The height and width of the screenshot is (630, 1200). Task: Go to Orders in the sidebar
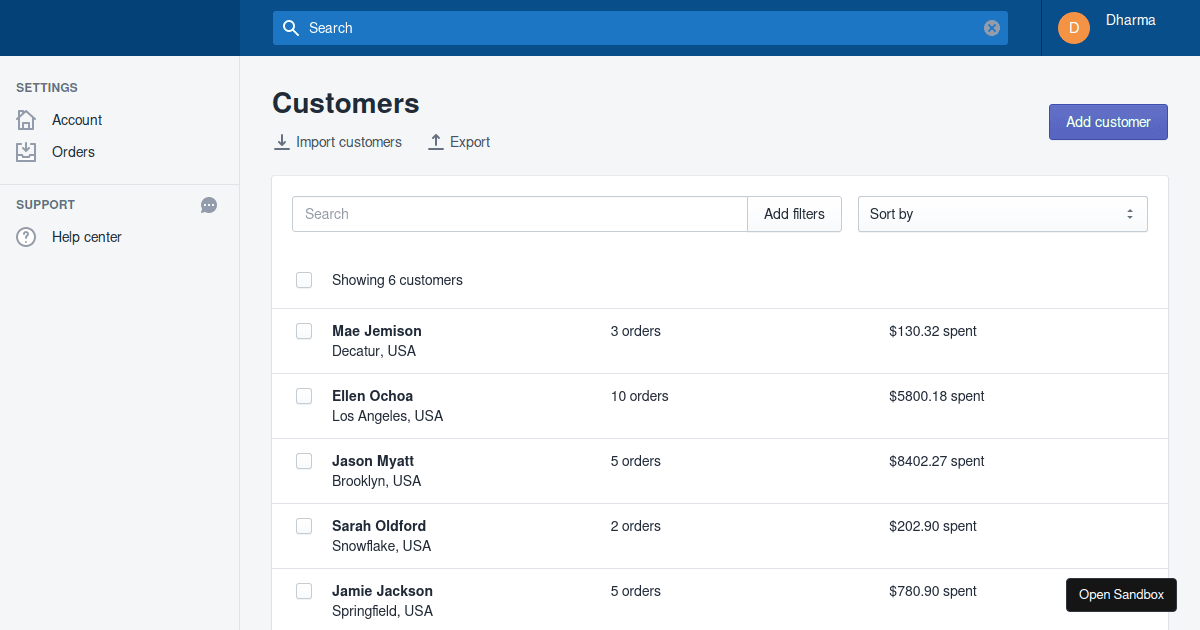point(73,152)
